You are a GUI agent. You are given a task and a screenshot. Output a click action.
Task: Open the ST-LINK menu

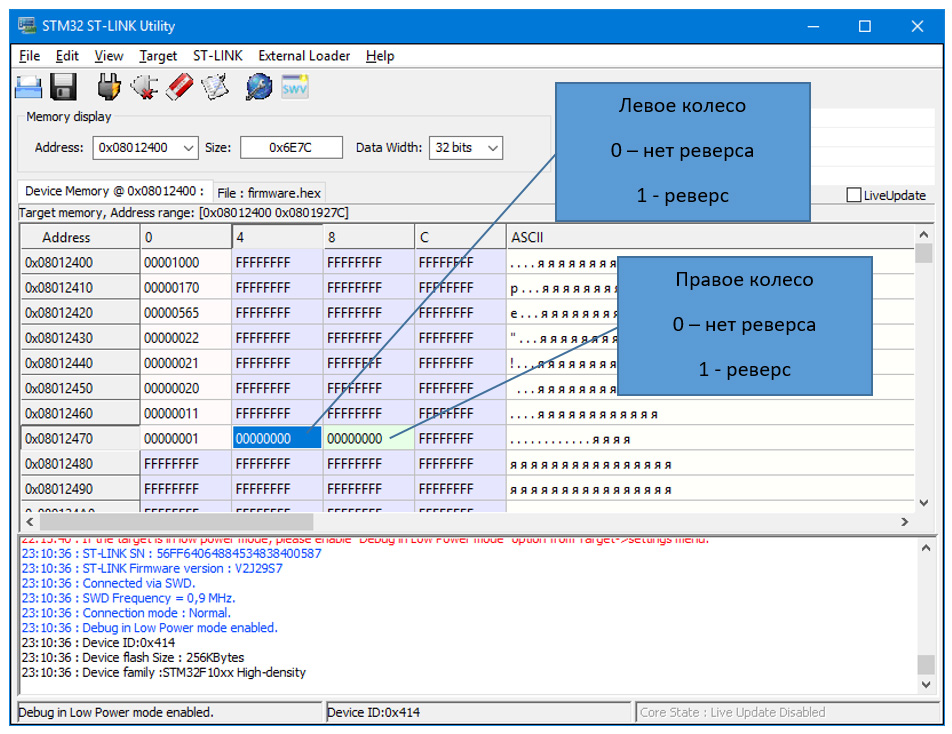(x=217, y=56)
